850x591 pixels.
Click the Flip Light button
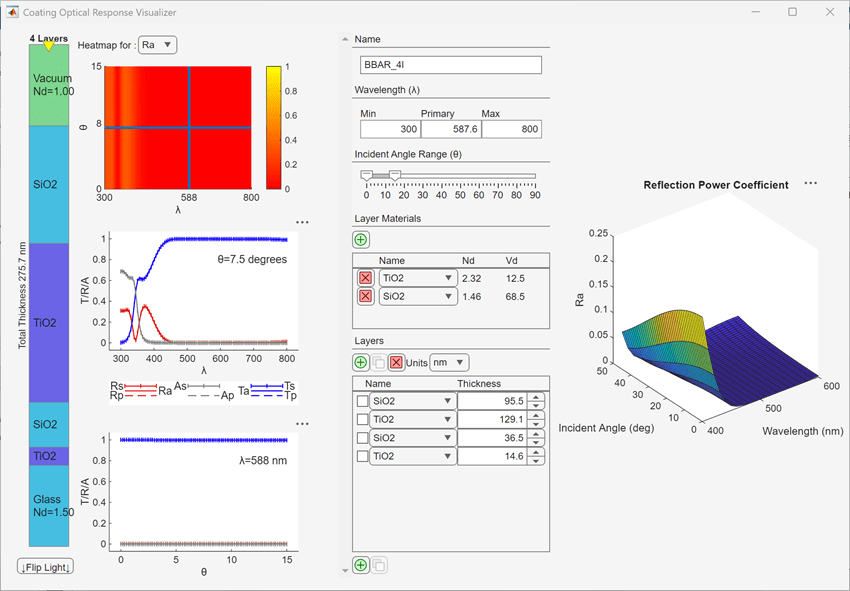click(x=45, y=568)
